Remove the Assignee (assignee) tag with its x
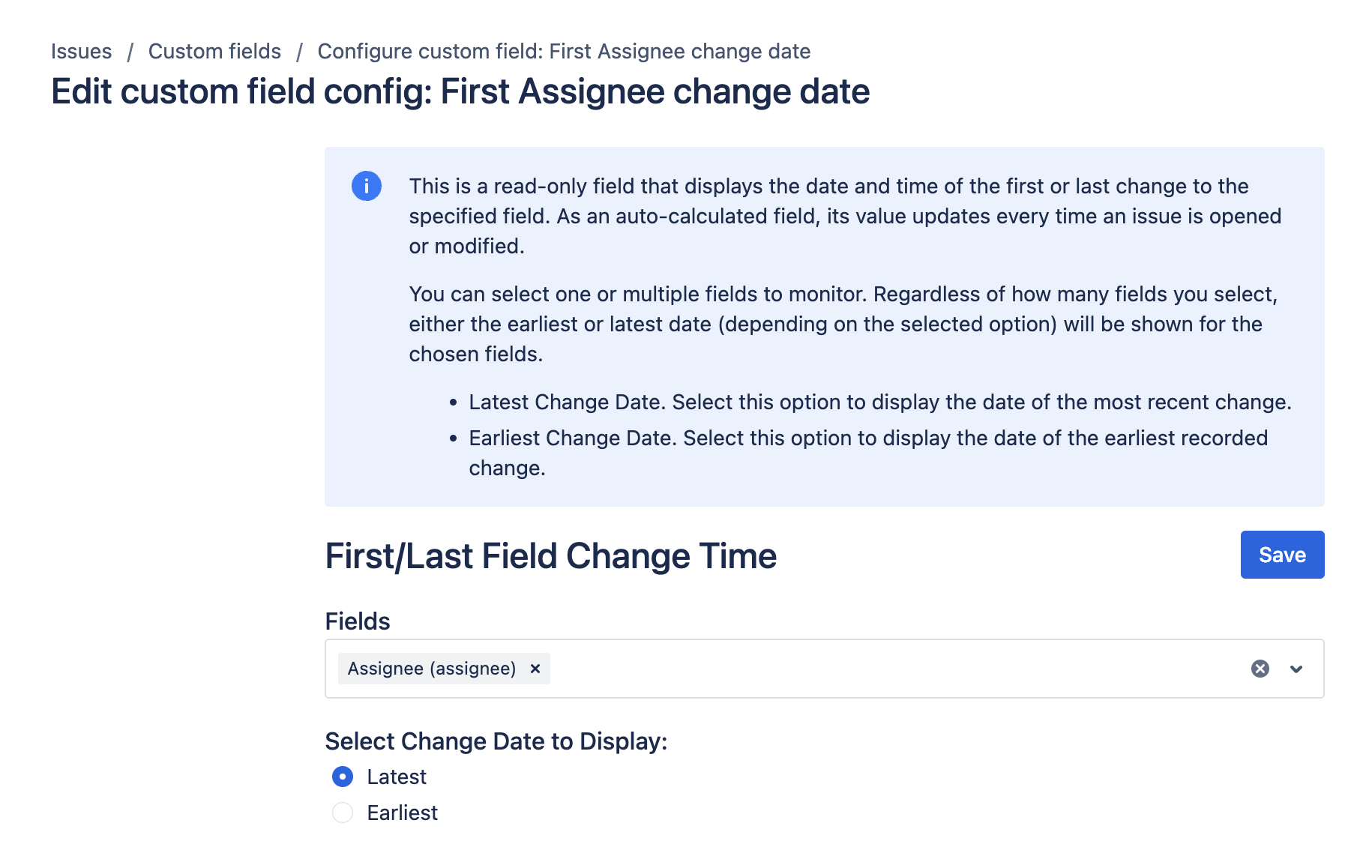 pos(535,668)
